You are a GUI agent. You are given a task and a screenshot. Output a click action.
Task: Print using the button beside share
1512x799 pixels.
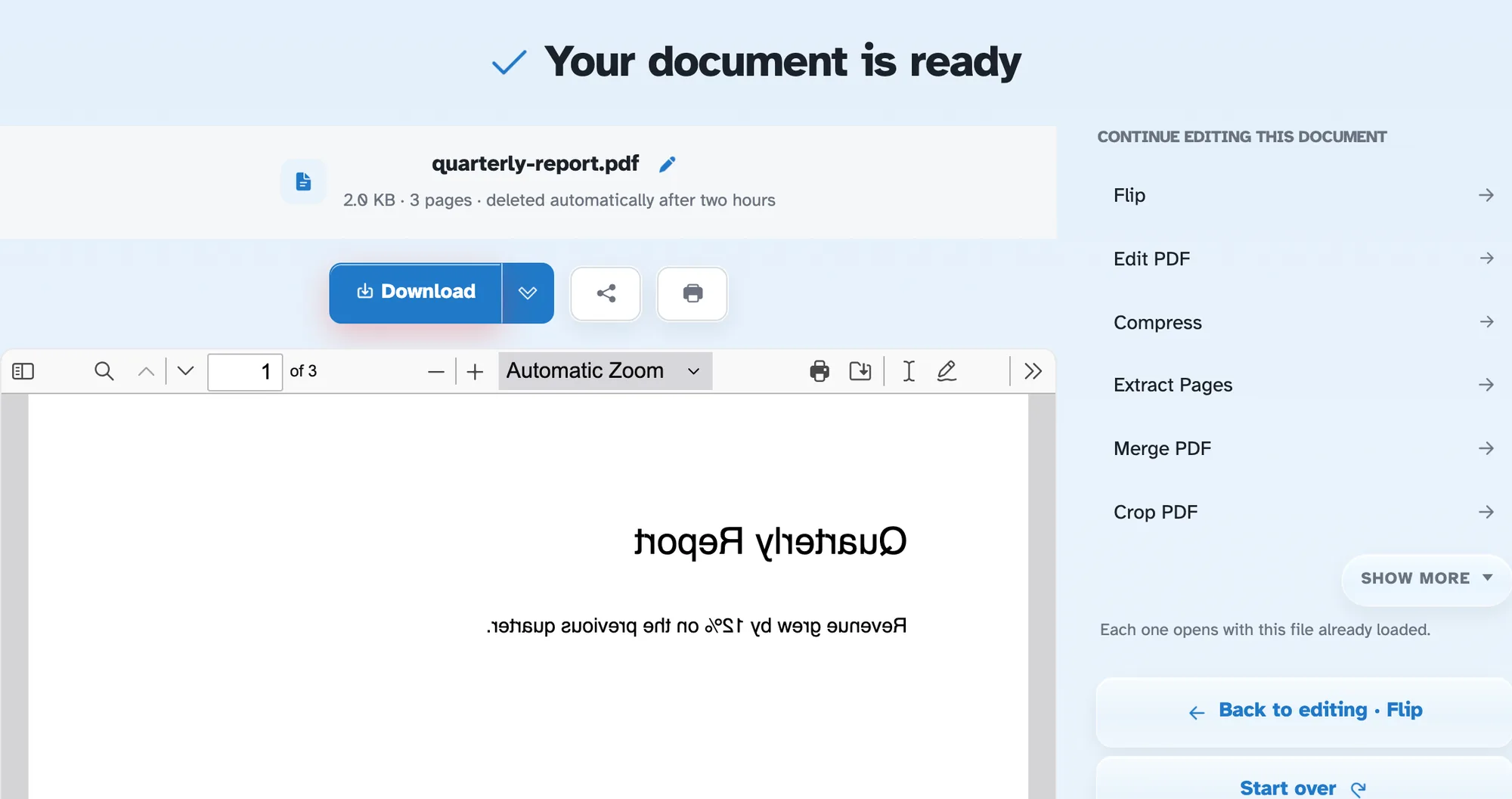click(x=692, y=293)
